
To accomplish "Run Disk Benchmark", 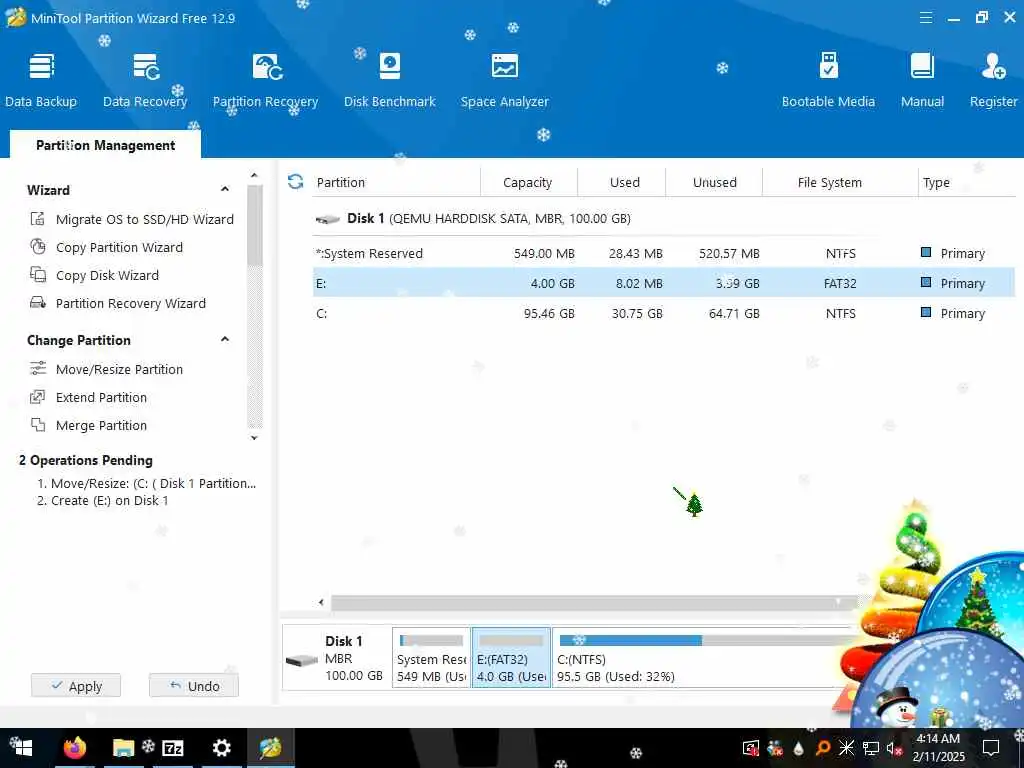I will [x=390, y=80].
